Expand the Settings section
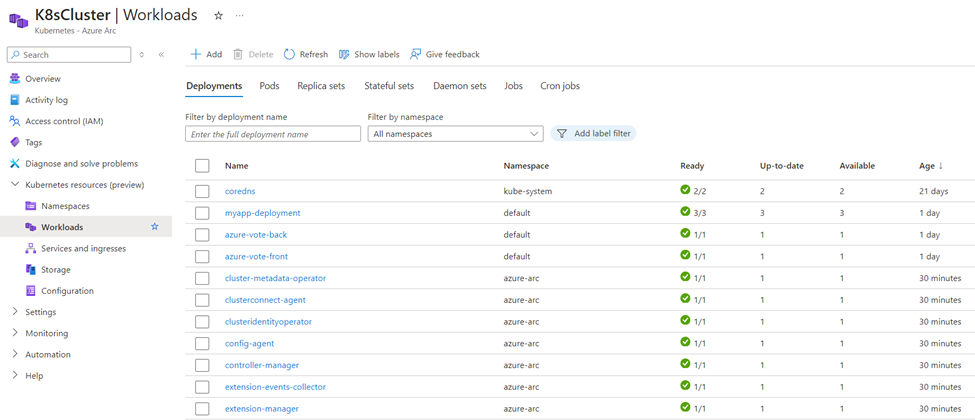Screen dimensions: 975x420 [x=15, y=312]
